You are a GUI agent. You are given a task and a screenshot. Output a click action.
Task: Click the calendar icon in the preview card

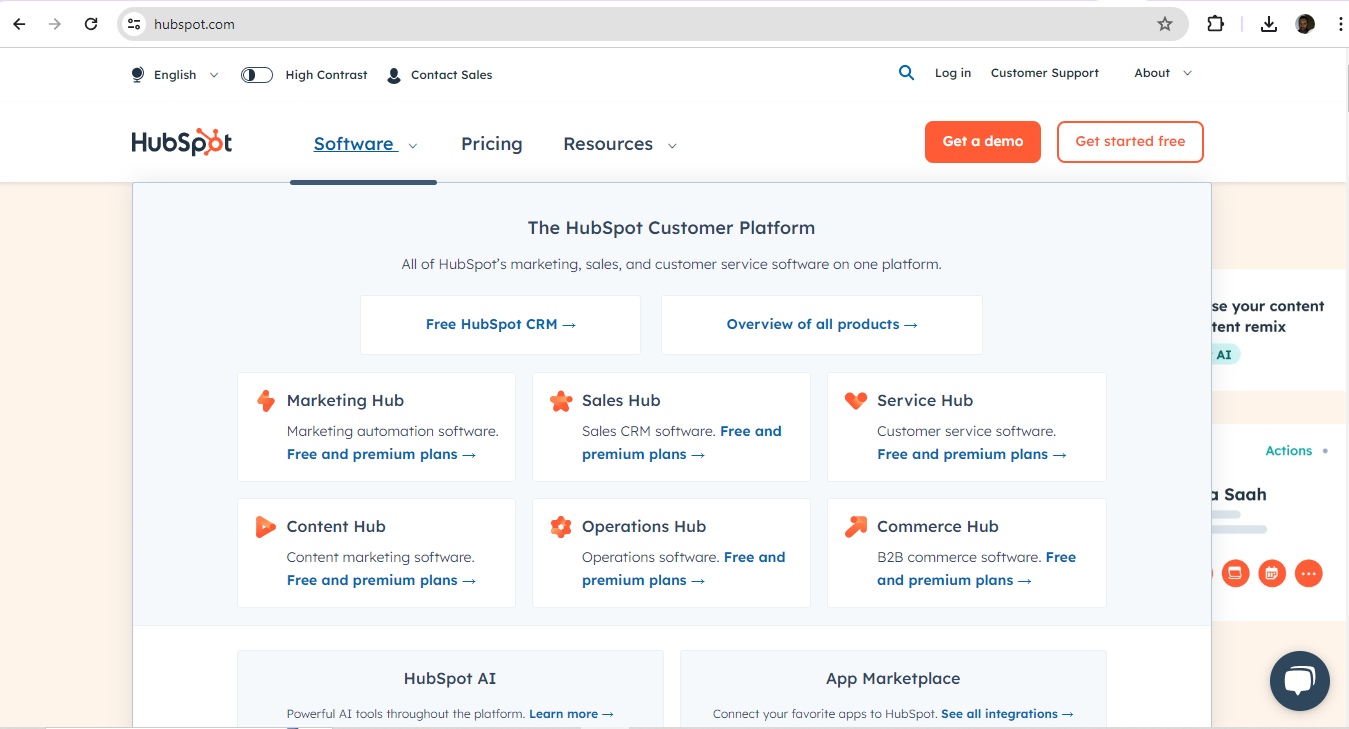coord(1272,573)
